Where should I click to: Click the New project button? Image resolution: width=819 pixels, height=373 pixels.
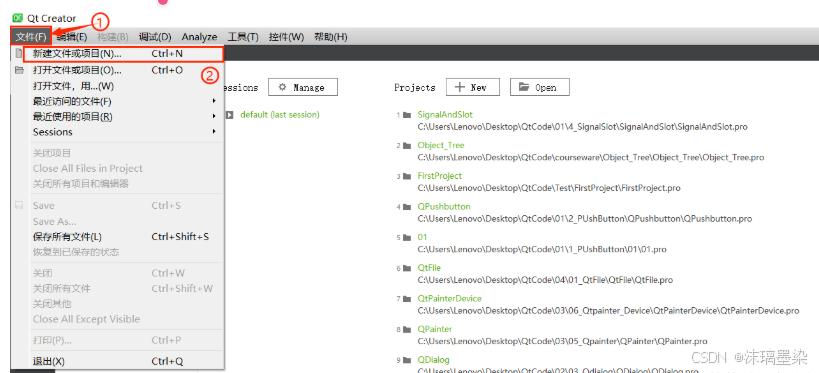click(x=473, y=87)
